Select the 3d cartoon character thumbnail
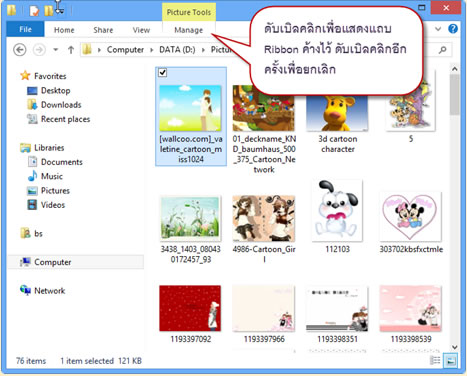 click(x=337, y=112)
